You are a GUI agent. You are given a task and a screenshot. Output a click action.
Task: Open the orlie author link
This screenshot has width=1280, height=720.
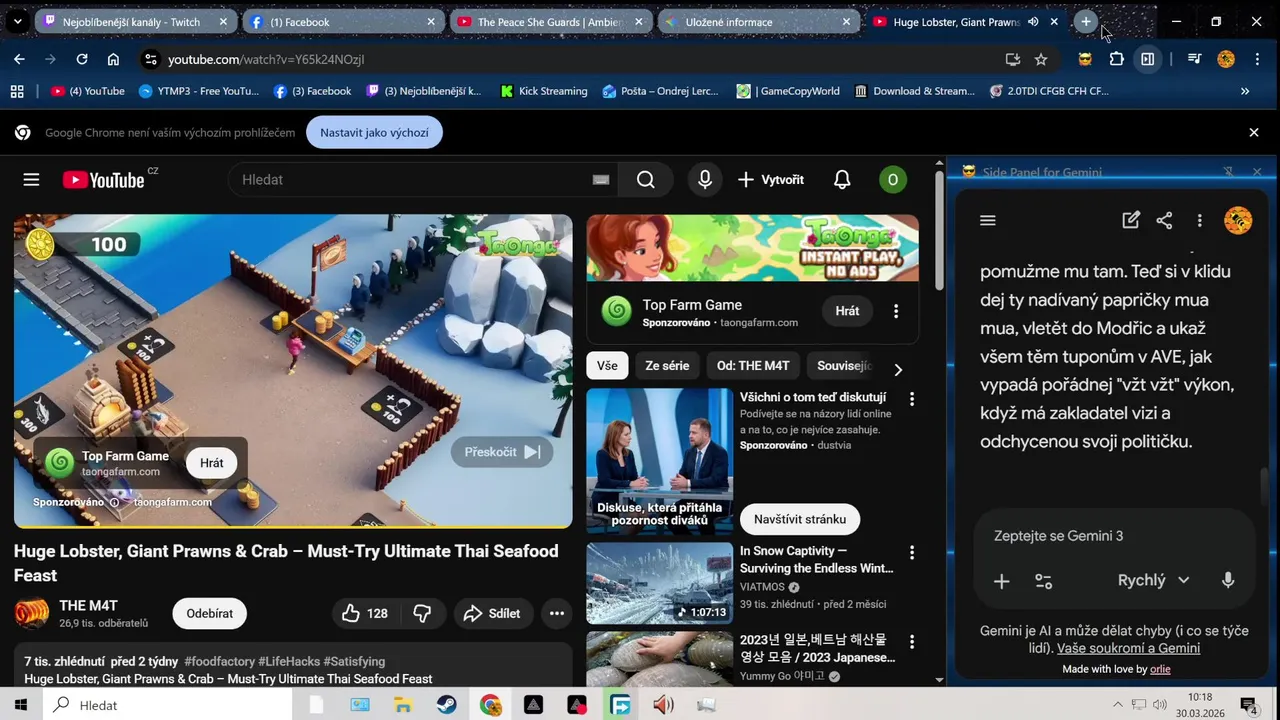[x=1160, y=670]
